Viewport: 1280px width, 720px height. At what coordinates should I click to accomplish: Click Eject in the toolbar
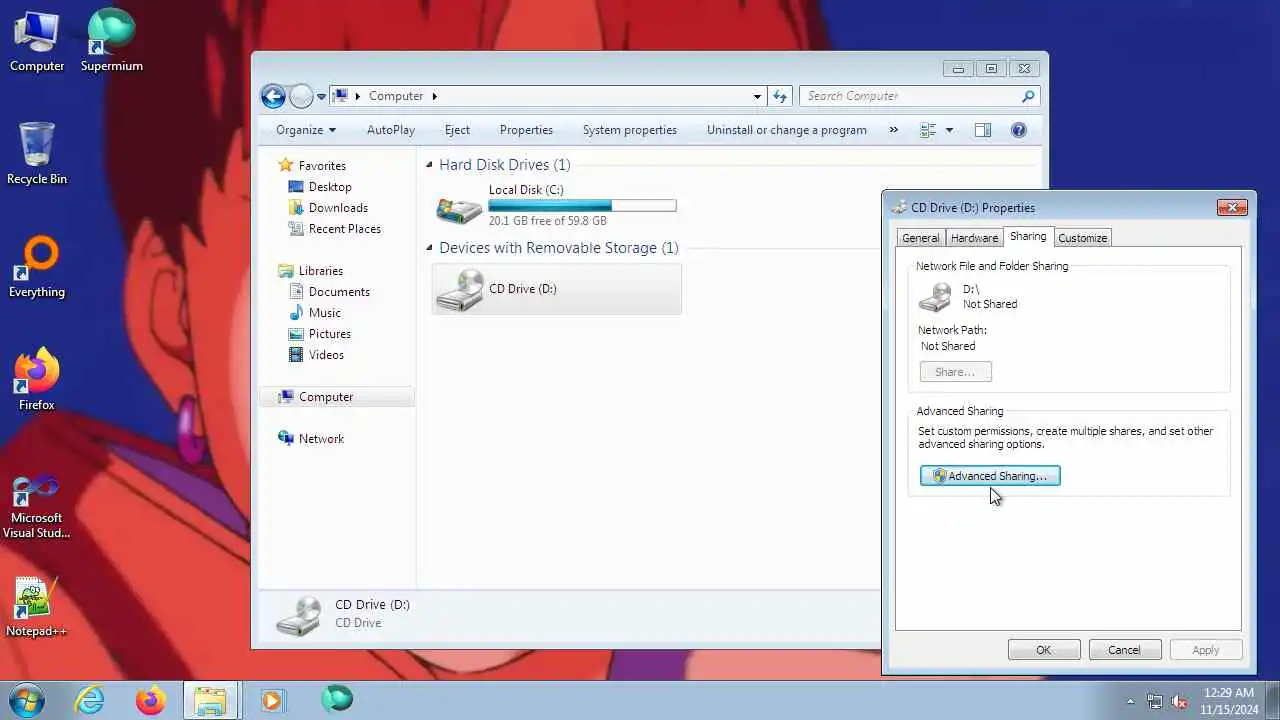[x=457, y=130]
